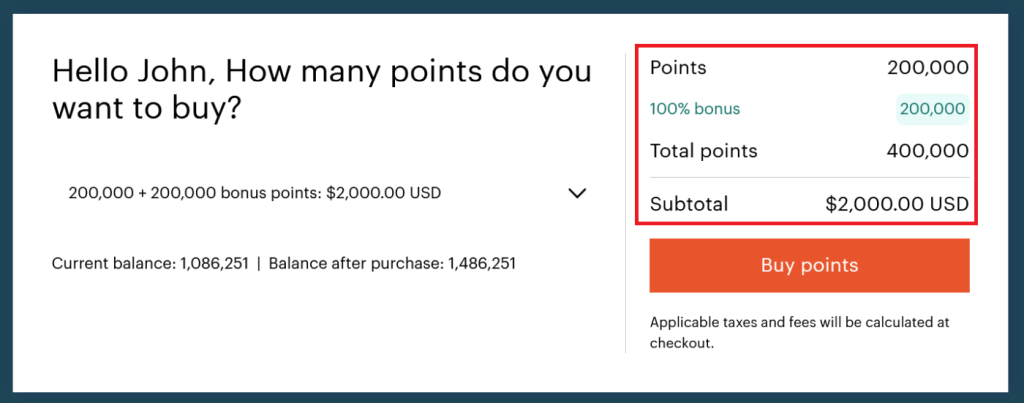Click the chevron arrow on points selector
Screen dimensions: 1024x403
(577, 193)
